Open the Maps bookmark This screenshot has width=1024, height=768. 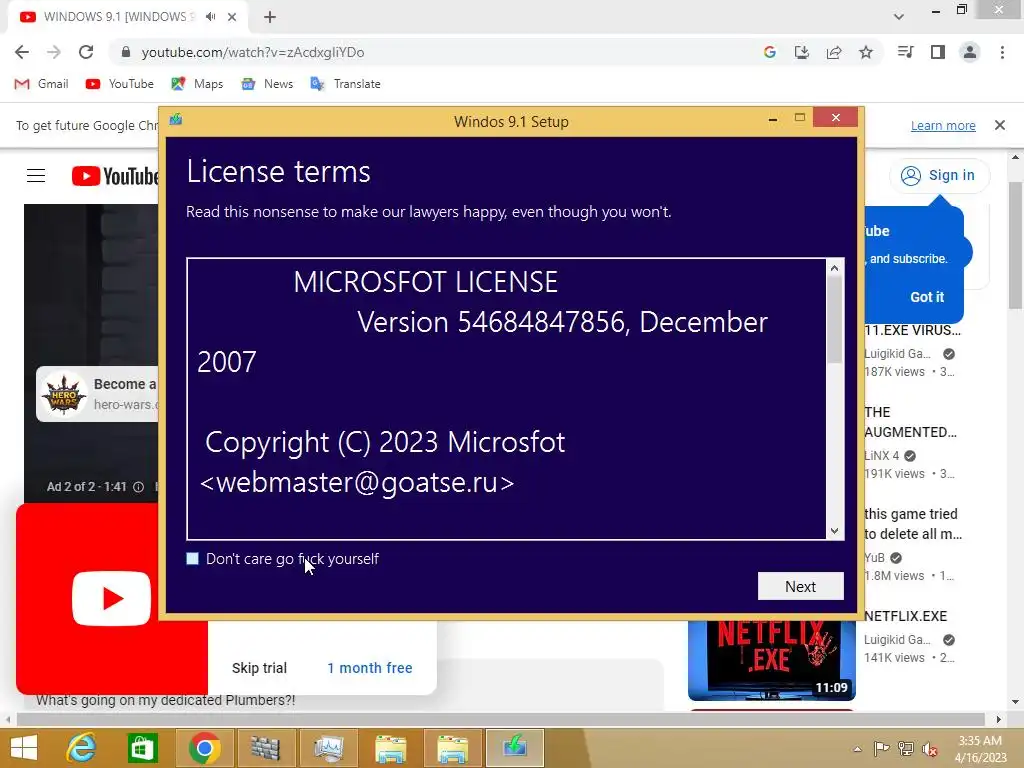(197, 84)
